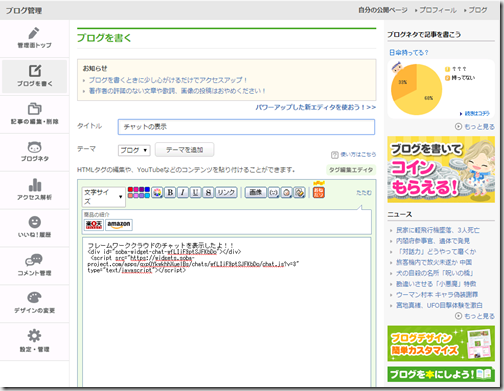Open コメント管理 speech bubble icon
The image size is (504, 391).
[x=34, y=260]
